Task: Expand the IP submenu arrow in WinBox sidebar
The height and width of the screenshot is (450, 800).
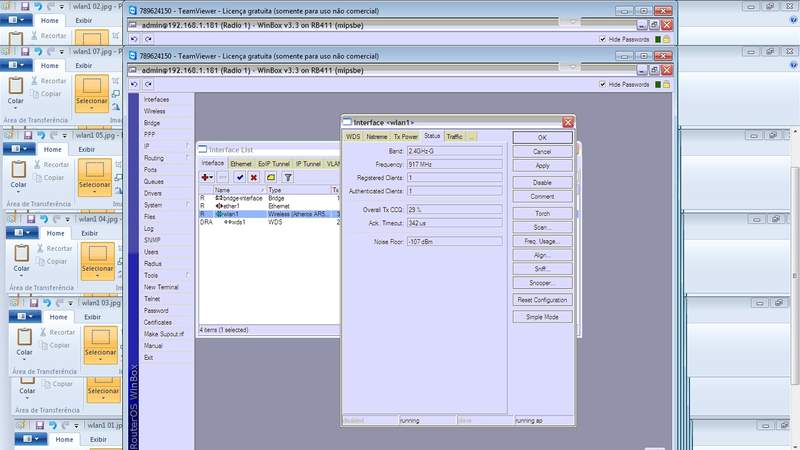Action: pos(187,146)
